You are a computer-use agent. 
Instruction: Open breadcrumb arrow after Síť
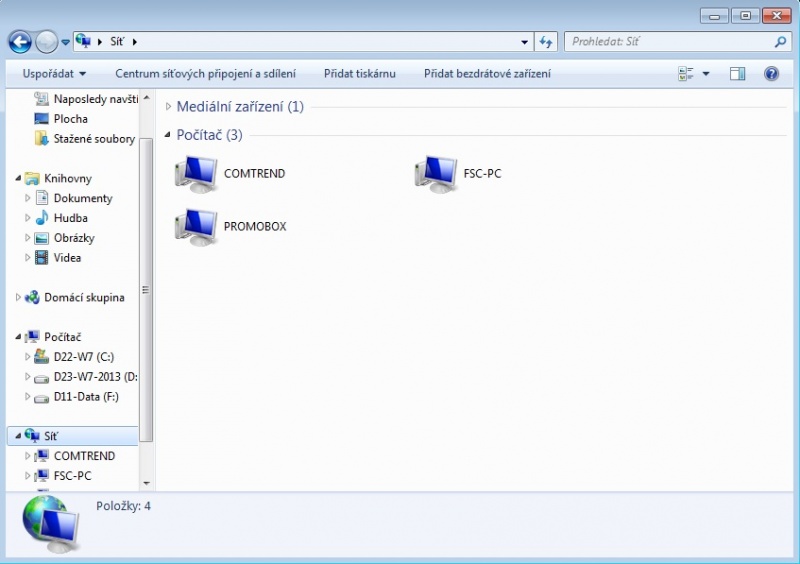(135, 42)
